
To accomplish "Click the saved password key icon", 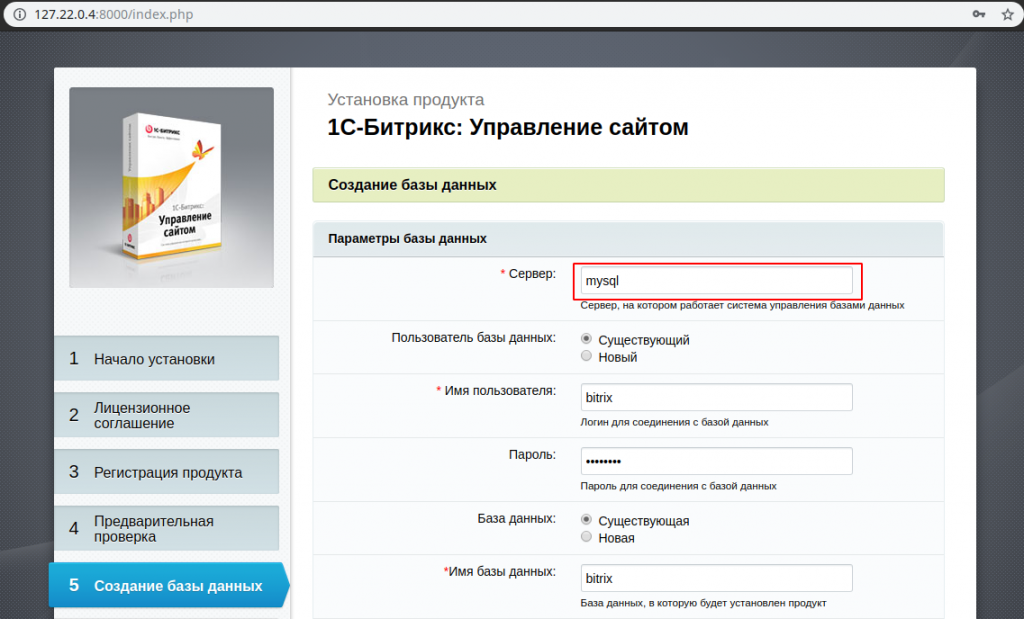I will pos(978,14).
